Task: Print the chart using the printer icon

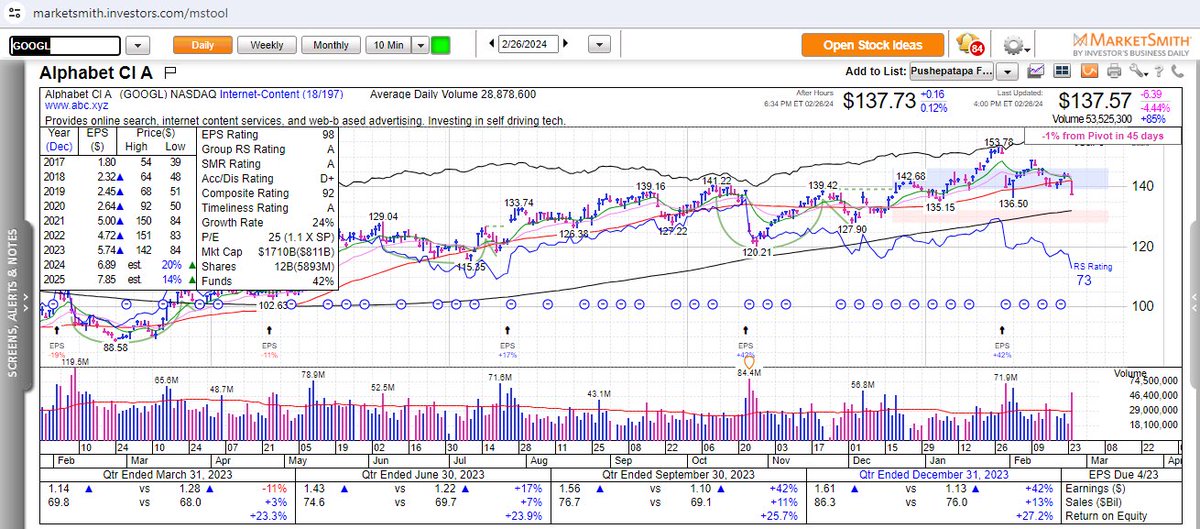Action: 1112,71
